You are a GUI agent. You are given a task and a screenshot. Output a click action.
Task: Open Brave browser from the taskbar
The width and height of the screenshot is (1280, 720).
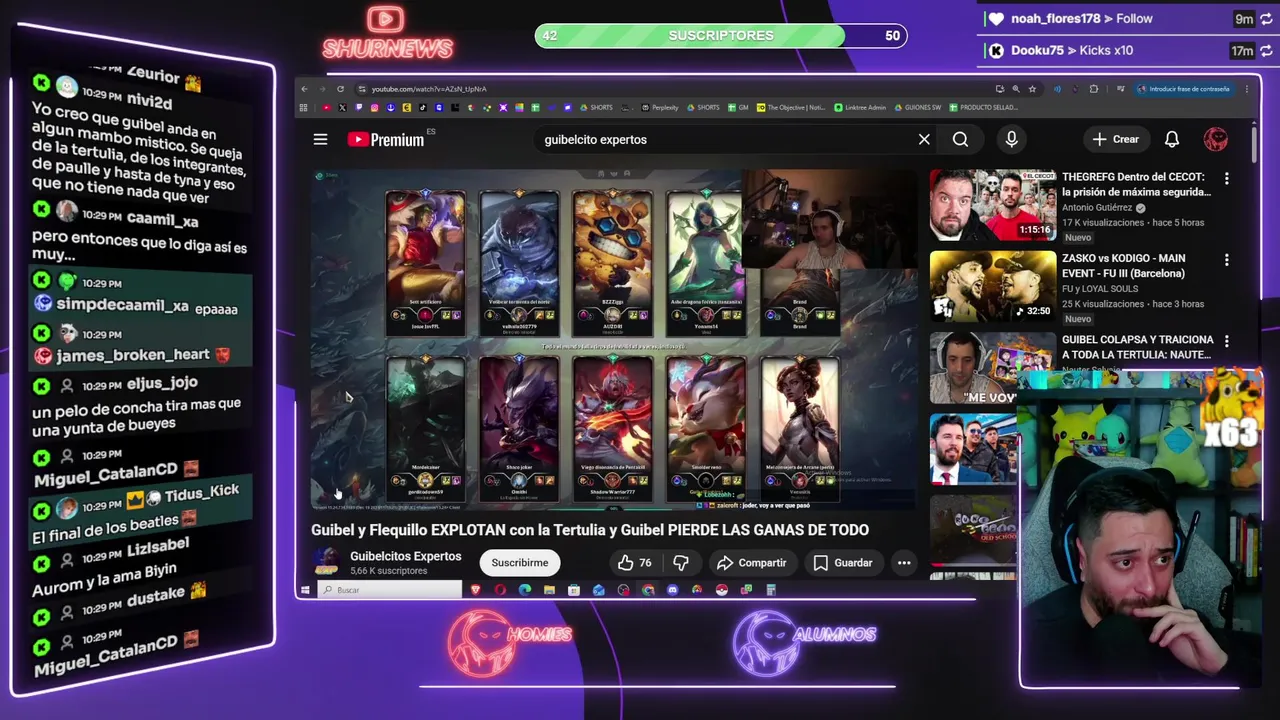[x=476, y=590]
